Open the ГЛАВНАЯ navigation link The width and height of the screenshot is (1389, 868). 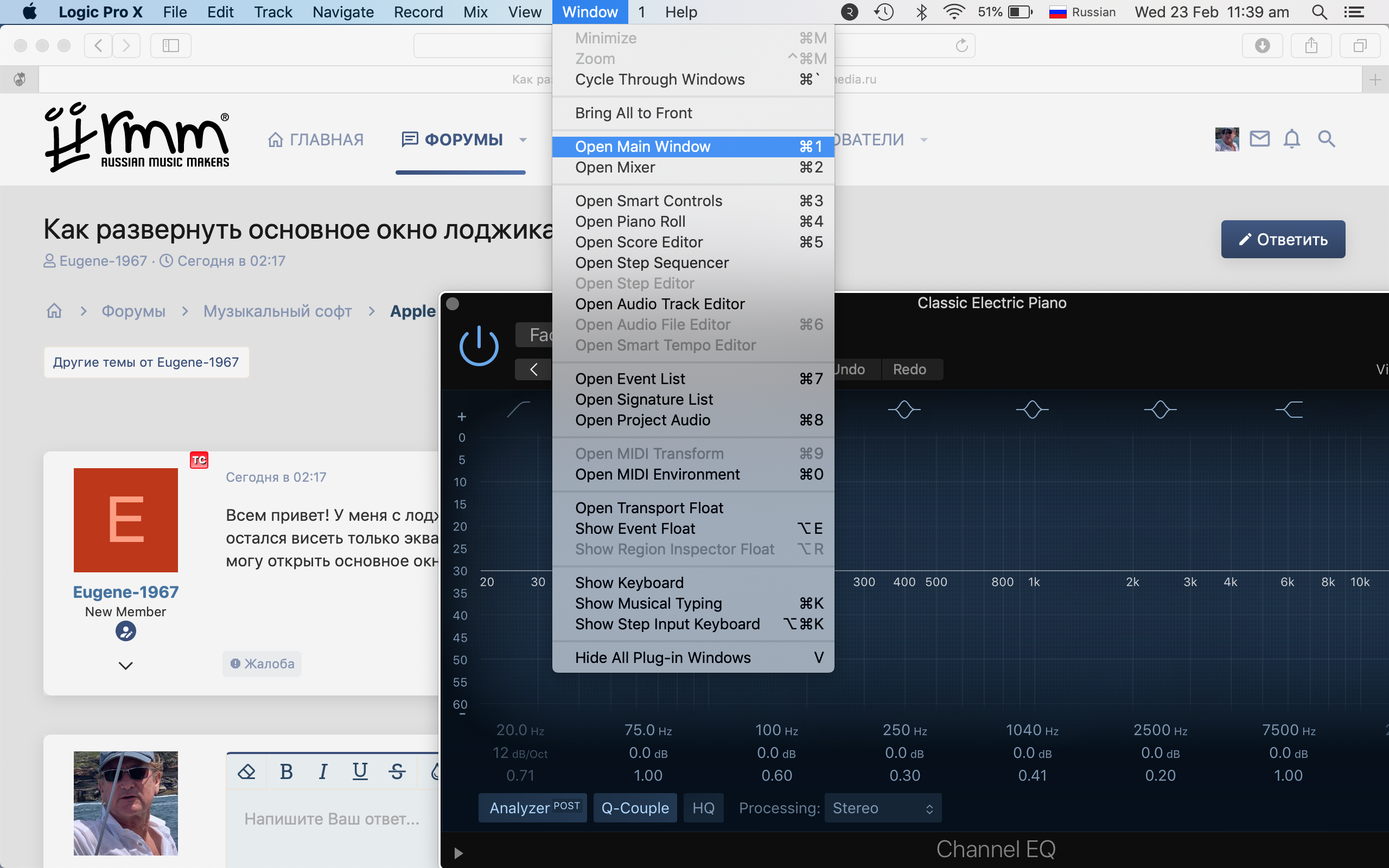pyautogui.click(x=316, y=139)
